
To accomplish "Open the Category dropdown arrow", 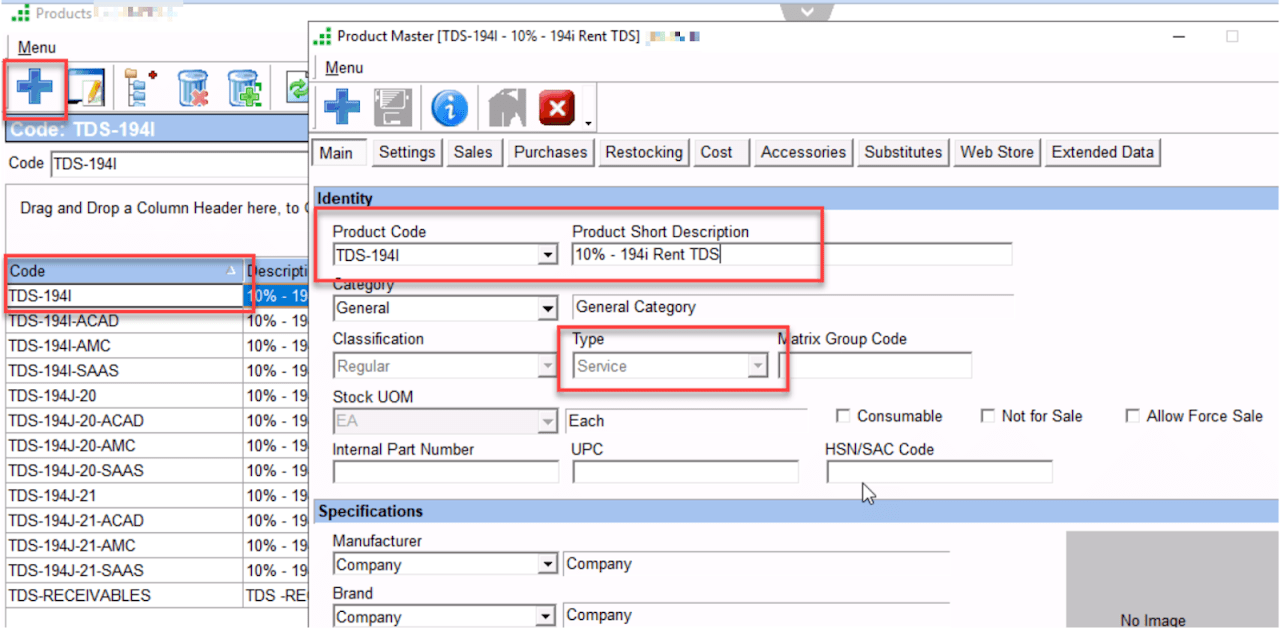I will click(x=547, y=309).
